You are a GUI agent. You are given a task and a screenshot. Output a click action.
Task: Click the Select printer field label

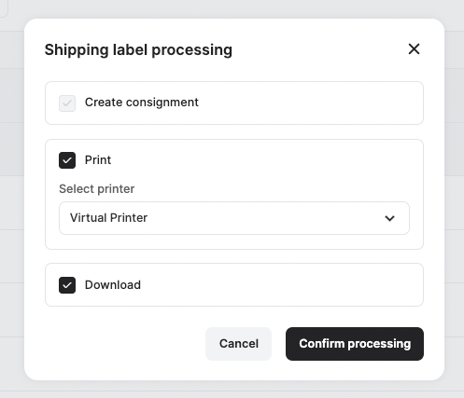(97, 189)
